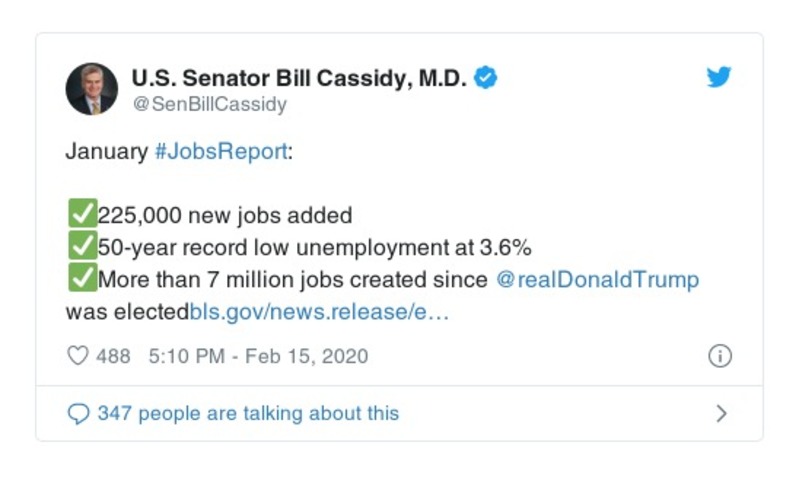Click the green checkmark beside 50-year record low

pos(80,246)
